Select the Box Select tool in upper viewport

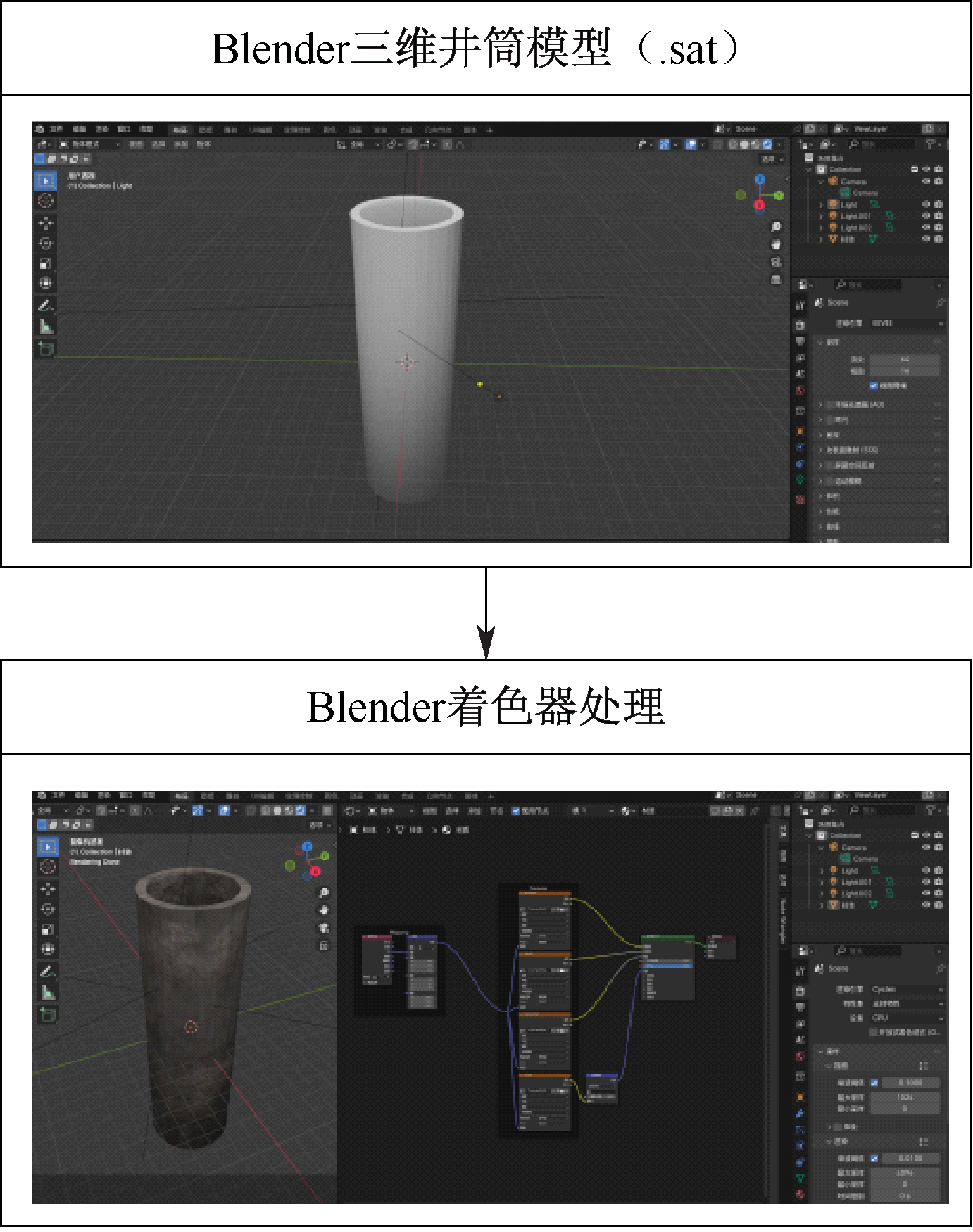[x=46, y=181]
